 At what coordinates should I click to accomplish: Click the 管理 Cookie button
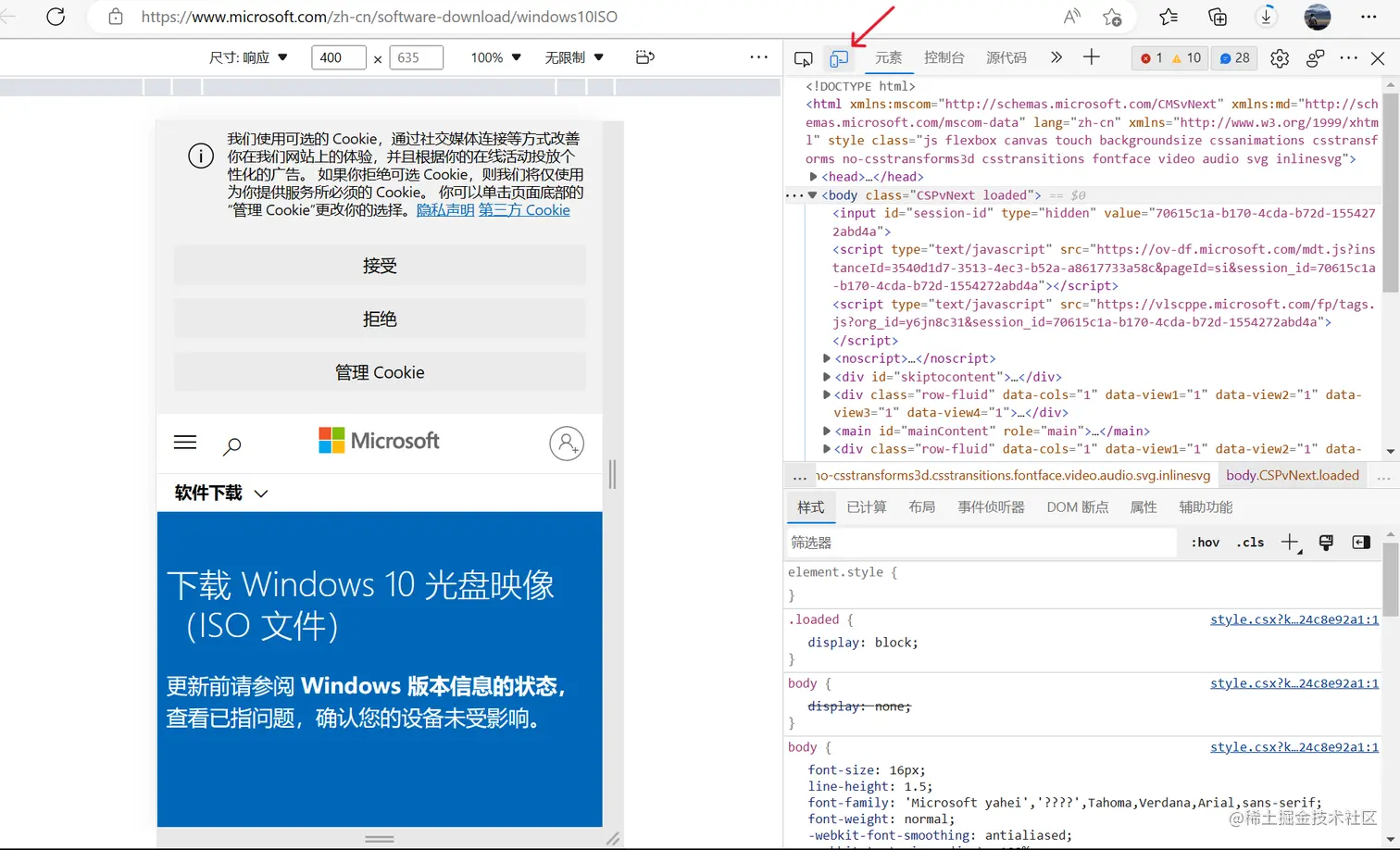380,372
